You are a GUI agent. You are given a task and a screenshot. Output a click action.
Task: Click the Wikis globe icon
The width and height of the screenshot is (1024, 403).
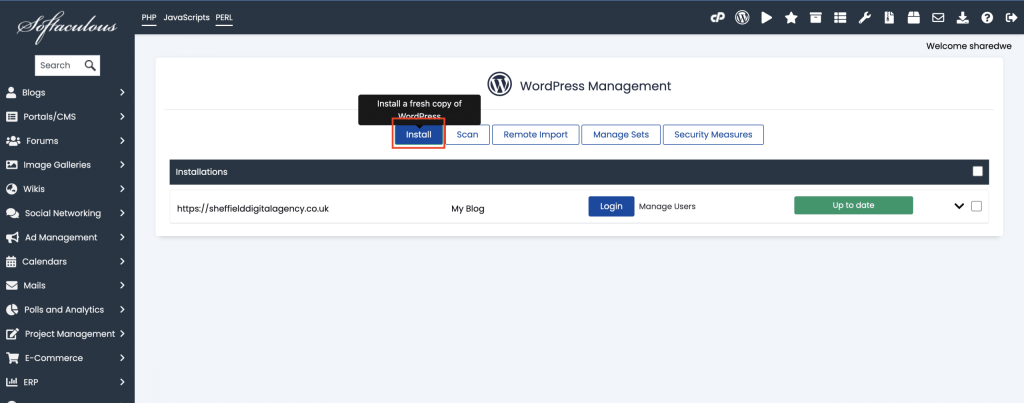11,189
